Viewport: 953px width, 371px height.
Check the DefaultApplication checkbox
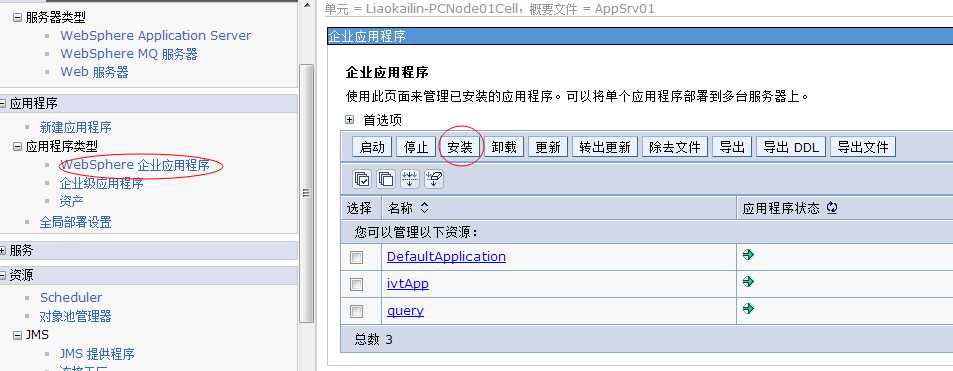pos(357,258)
